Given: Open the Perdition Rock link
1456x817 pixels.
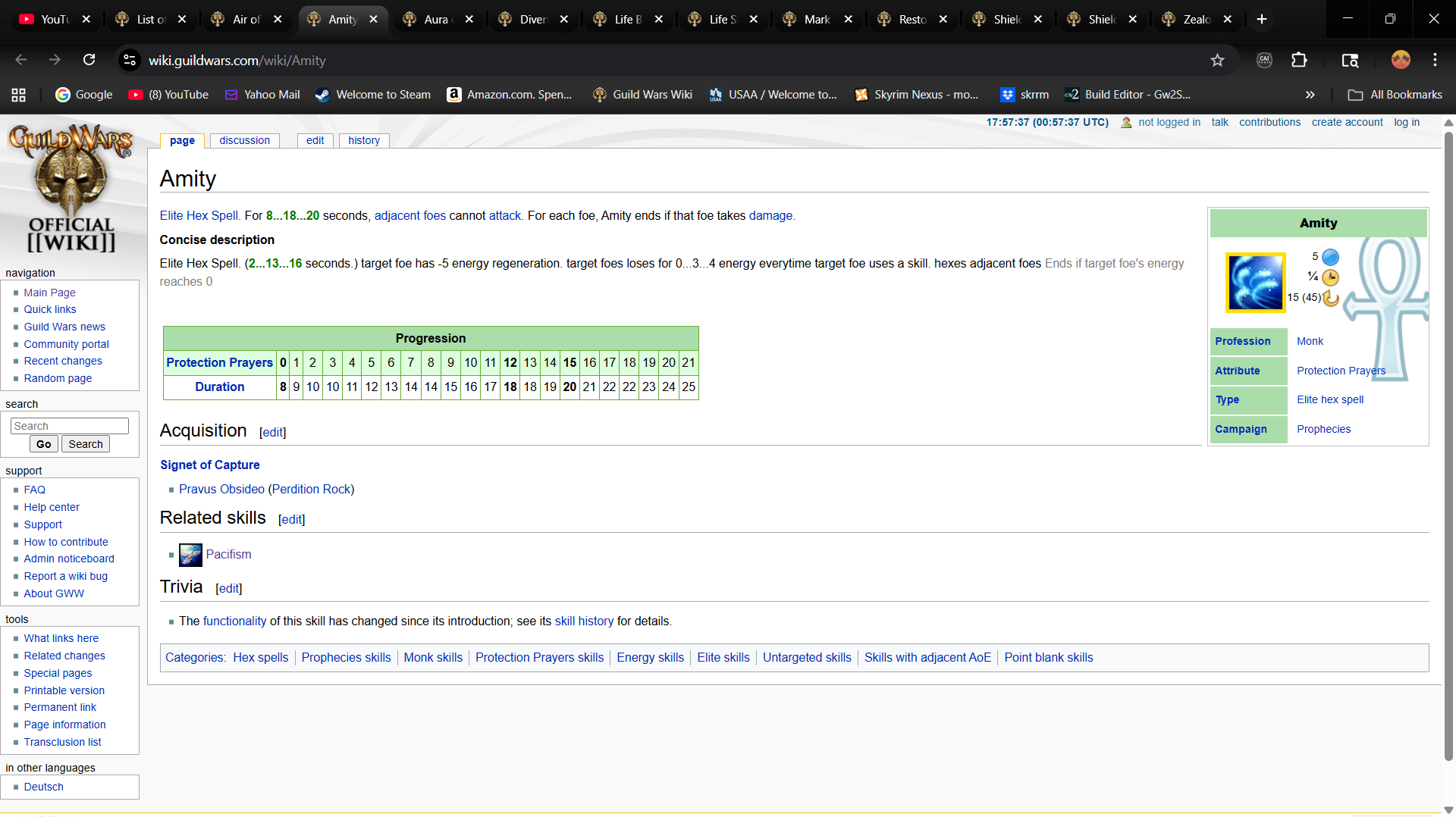Looking at the screenshot, I should tap(311, 490).
